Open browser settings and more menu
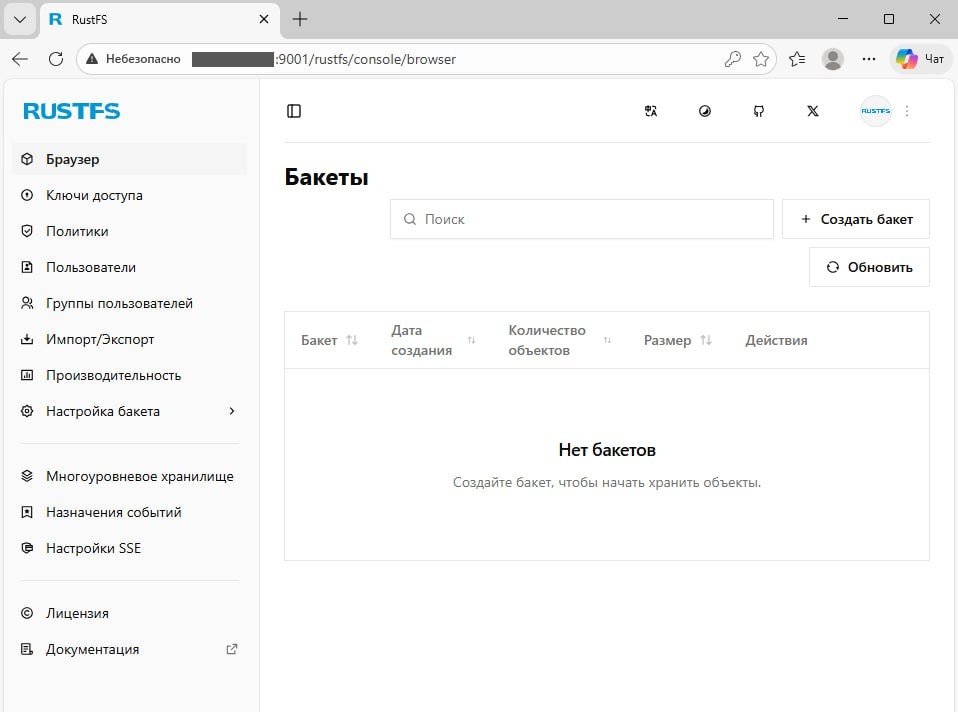Viewport: 958px width, 712px height. pos(869,59)
